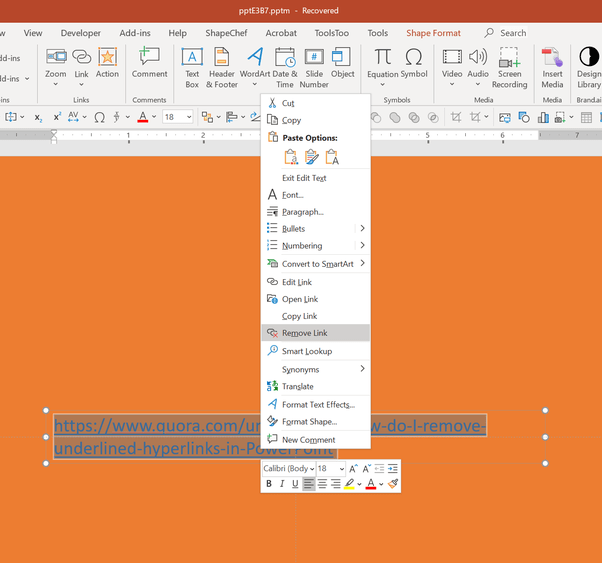The height and width of the screenshot is (563, 602).
Task: Click the Action star icon
Action: tap(107, 57)
